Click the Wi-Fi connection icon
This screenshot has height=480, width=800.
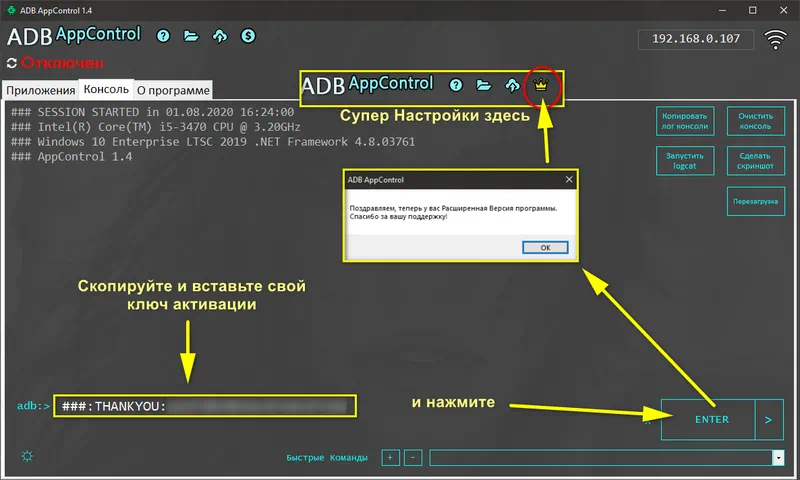(x=775, y=39)
